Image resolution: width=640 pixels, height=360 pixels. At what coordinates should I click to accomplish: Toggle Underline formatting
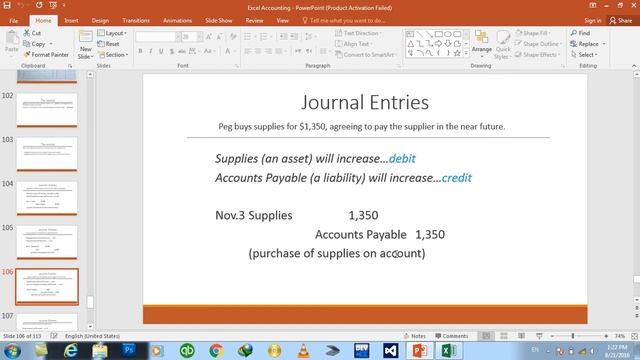(161, 51)
